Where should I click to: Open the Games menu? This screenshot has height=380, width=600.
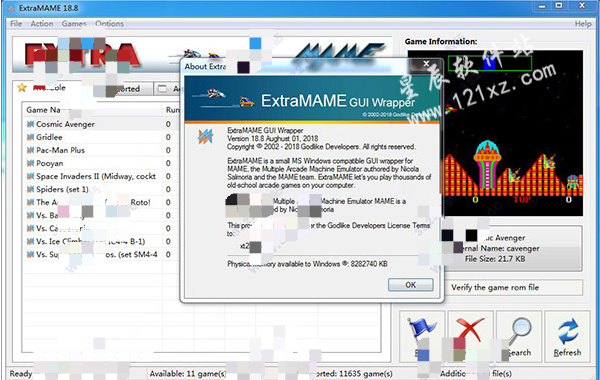74,24
